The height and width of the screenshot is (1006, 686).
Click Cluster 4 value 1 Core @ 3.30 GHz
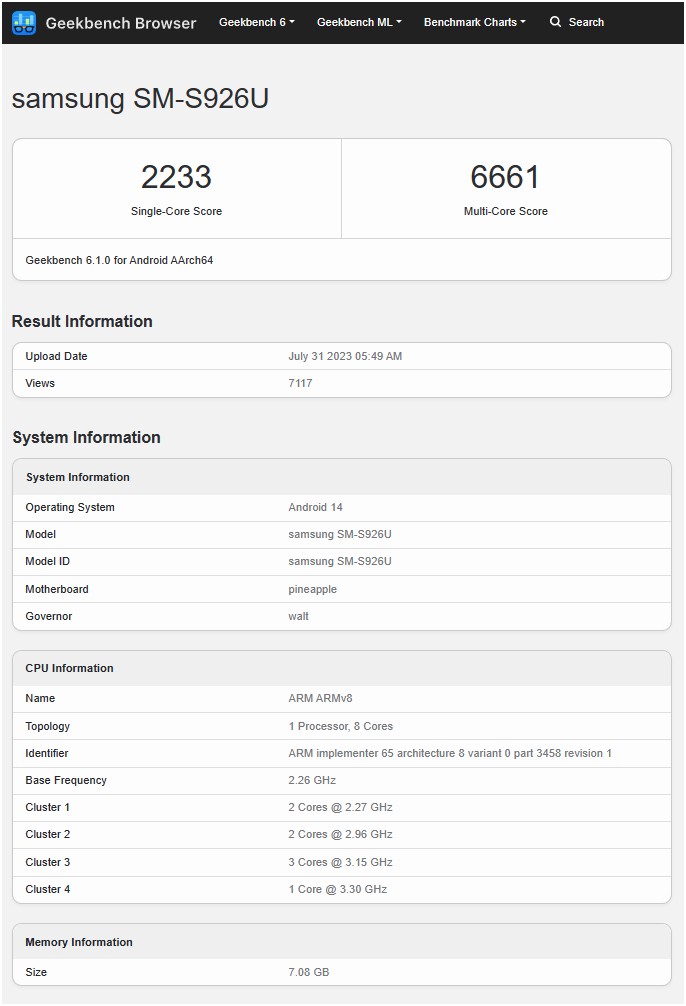click(338, 889)
